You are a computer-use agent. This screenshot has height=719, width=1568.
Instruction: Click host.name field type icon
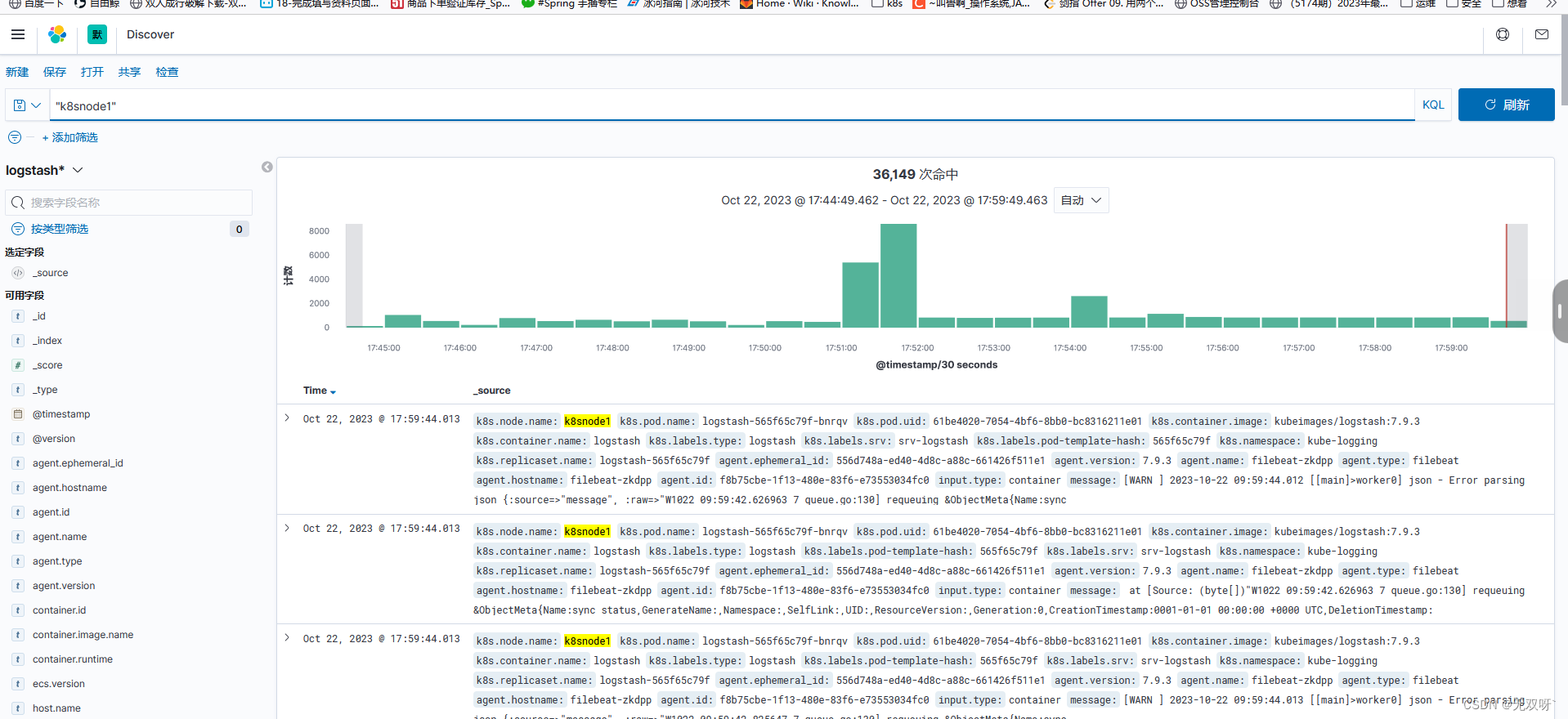[x=18, y=708]
